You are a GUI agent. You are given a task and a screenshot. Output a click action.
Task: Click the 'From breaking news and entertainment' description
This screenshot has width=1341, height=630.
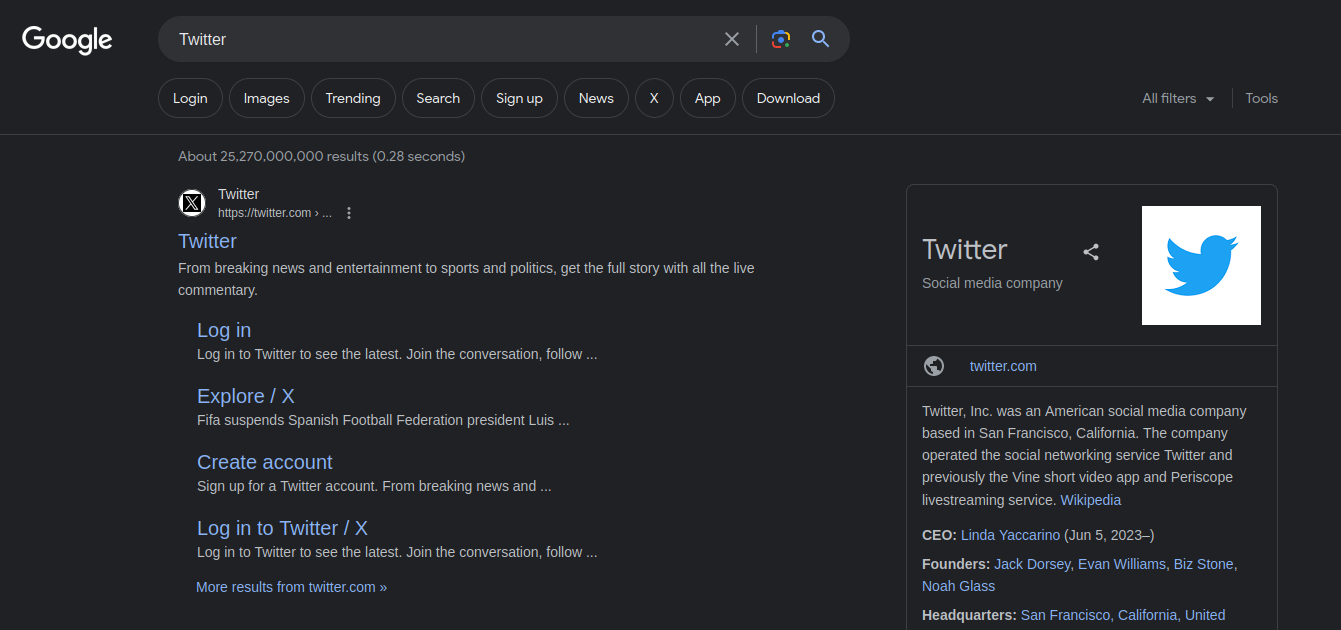click(466, 279)
